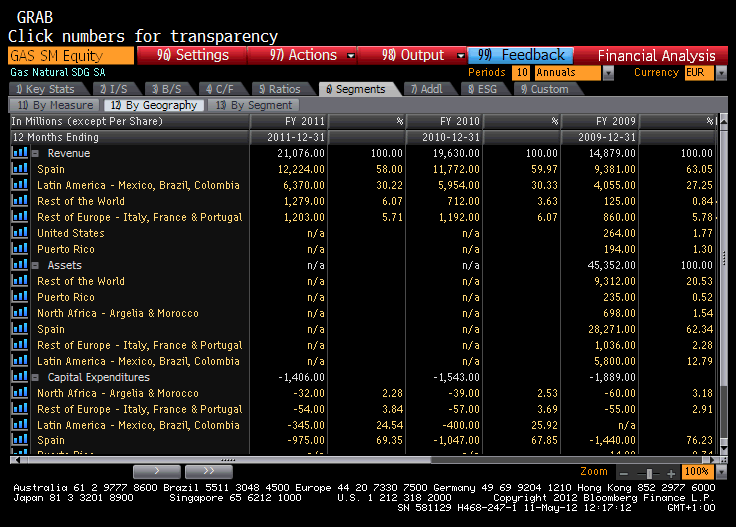Open chart icon for Capital Expenditures

click(20, 377)
